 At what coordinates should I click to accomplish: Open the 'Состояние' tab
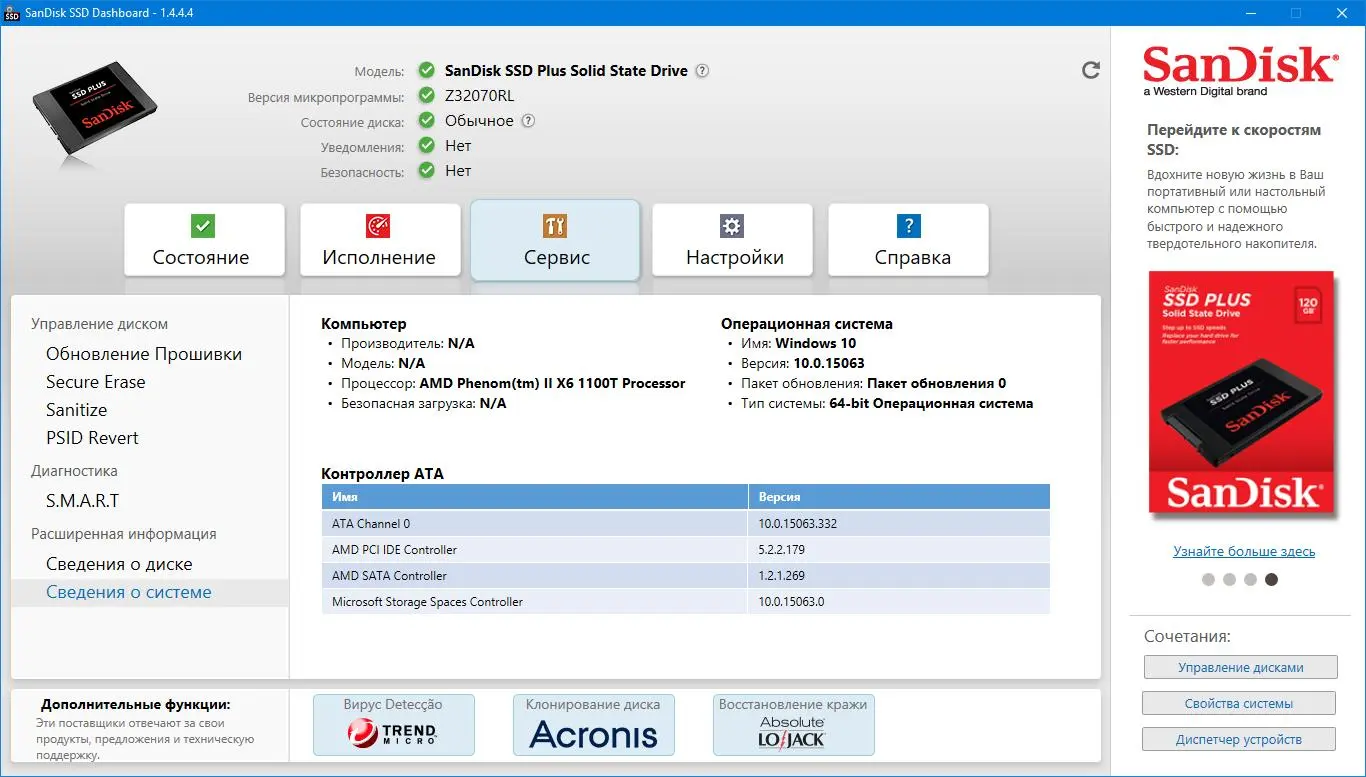pyautogui.click(x=204, y=240)
